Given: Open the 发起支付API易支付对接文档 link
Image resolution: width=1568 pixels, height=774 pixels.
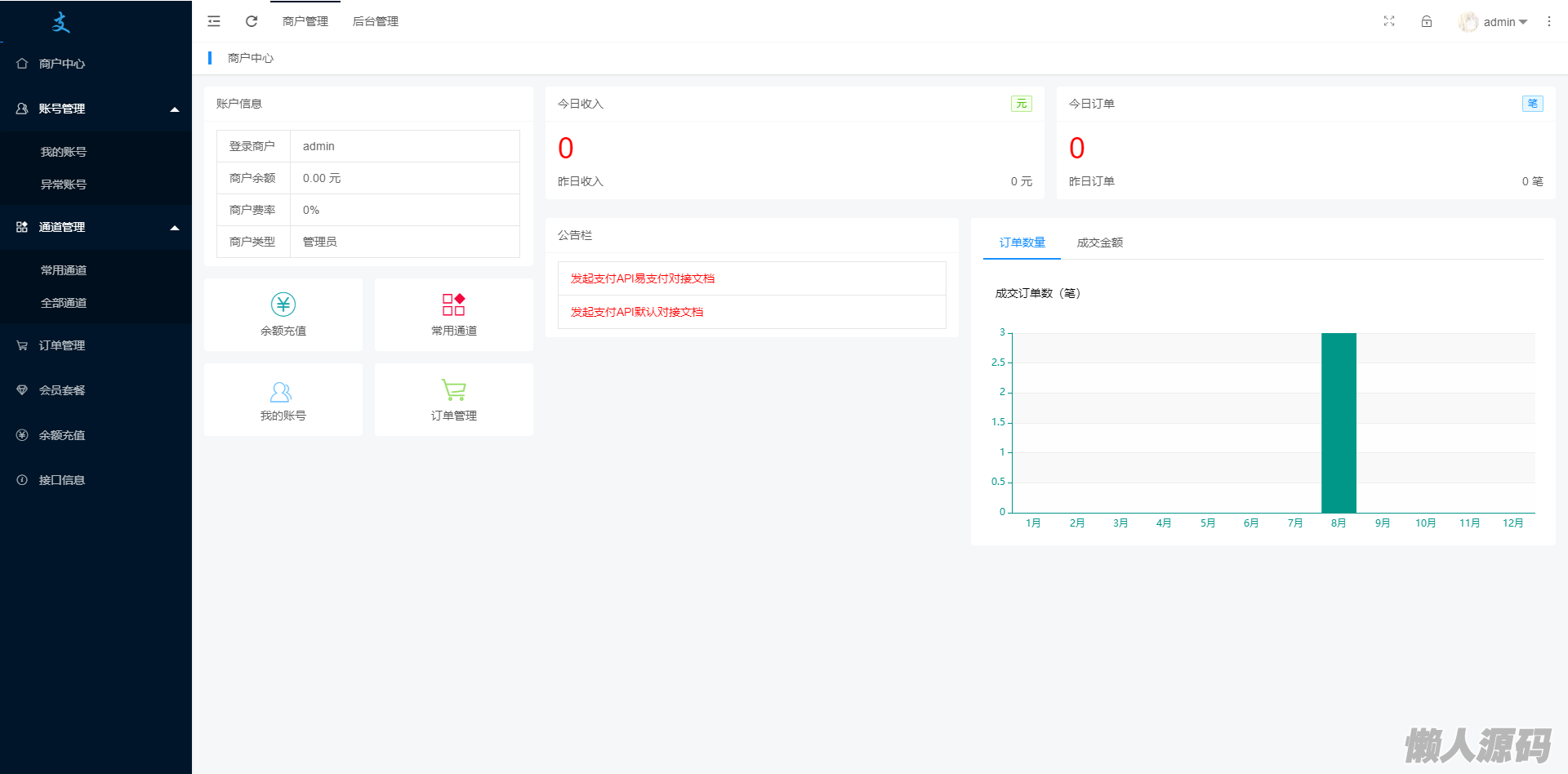Looking at the screenshot, I should coord(643,278).
